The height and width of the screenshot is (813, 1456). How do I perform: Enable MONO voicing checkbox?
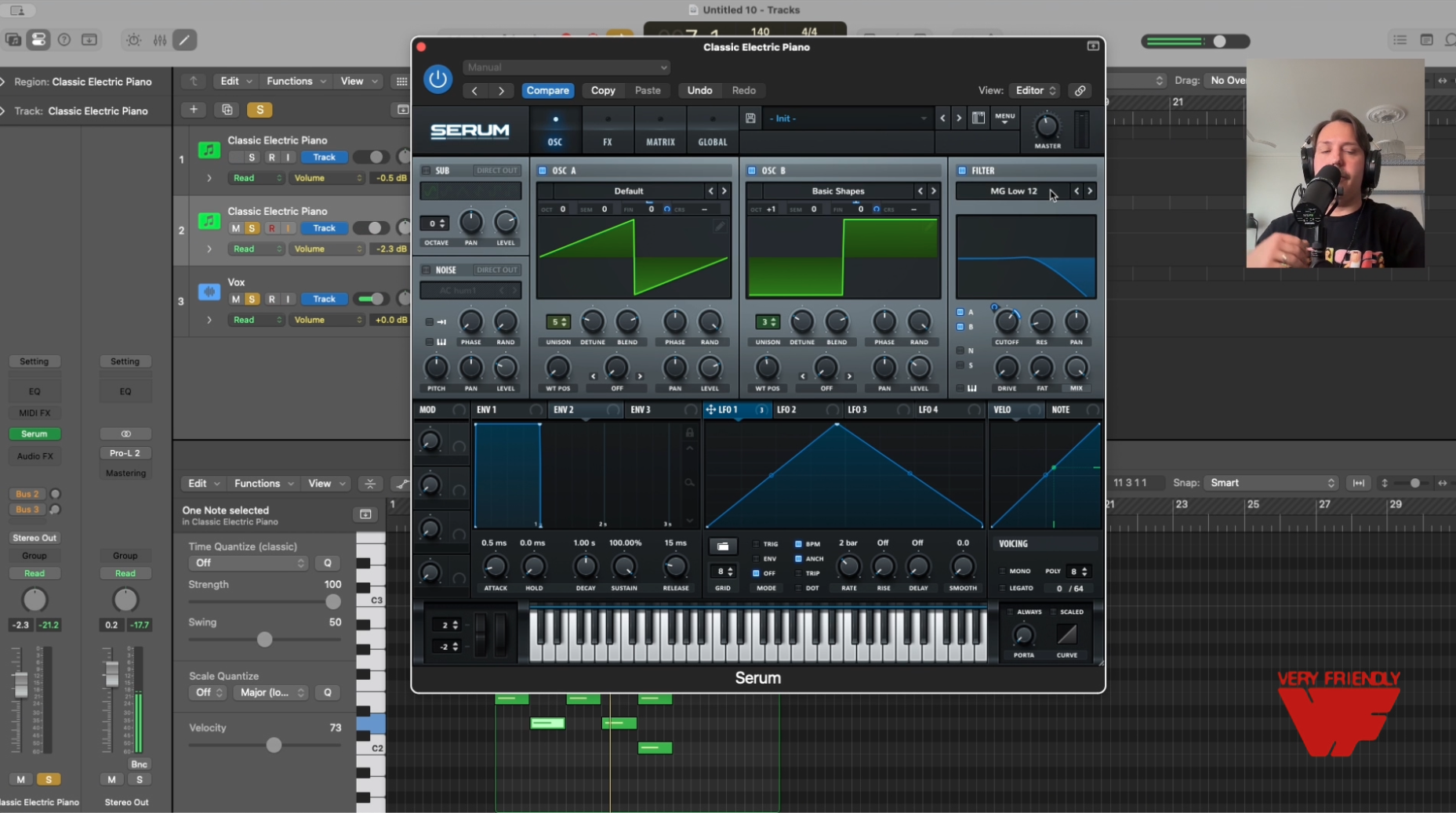pyautogui.click(x=1002, y=572)
